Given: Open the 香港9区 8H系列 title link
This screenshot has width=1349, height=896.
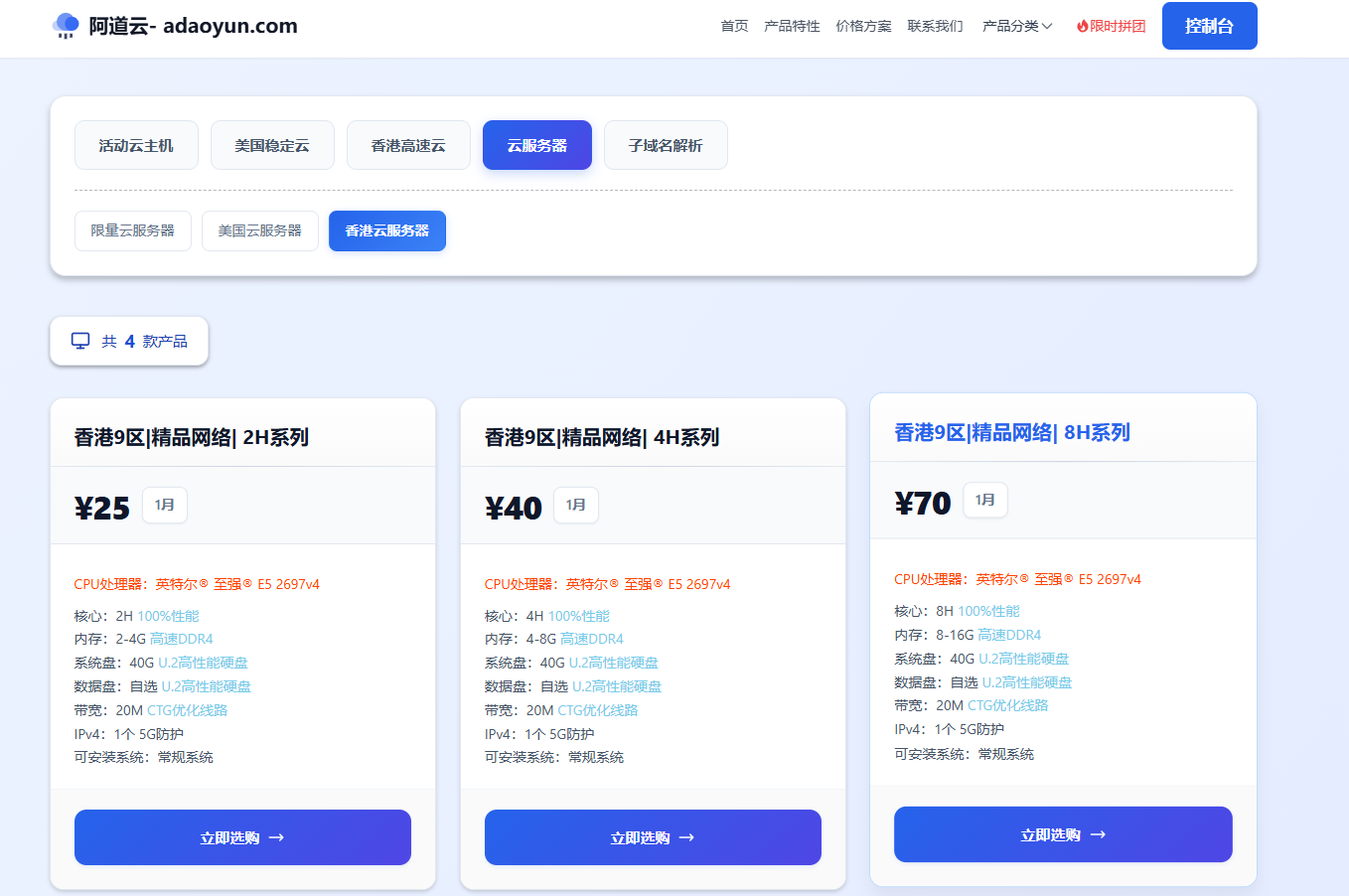Looking at the screenshot, I should click(1012, 432).
